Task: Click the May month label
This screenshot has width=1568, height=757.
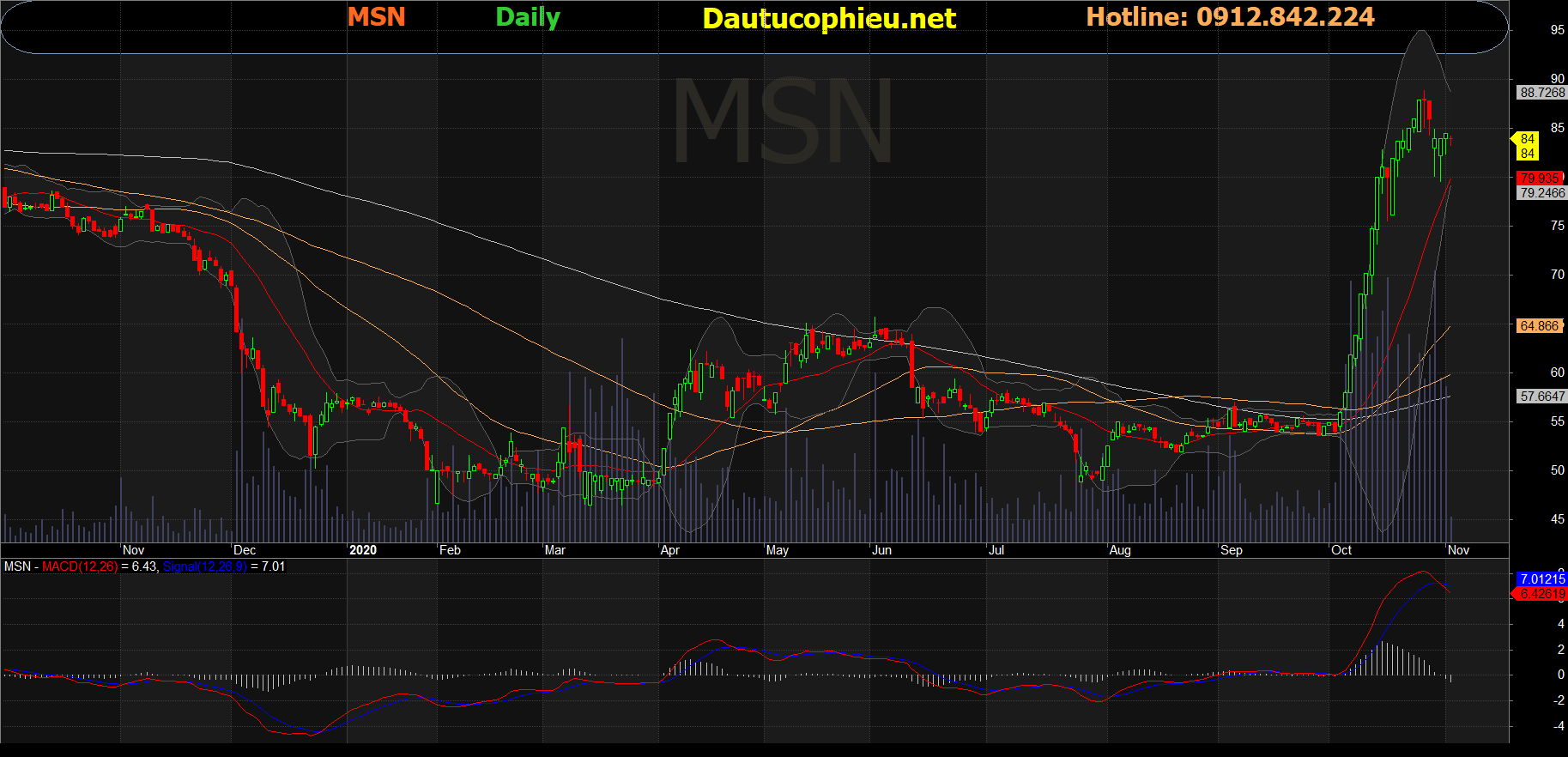Action: [778, 550]
